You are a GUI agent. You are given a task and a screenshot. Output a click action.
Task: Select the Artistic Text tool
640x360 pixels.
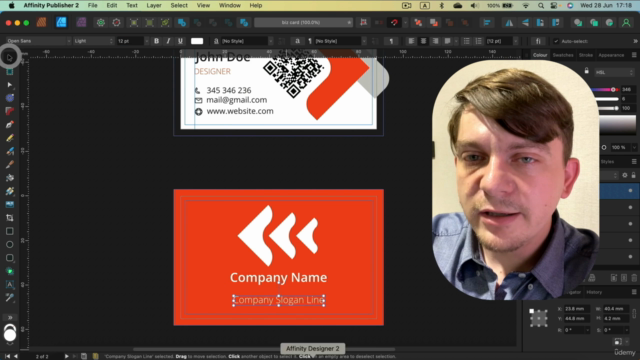click(x=10, y=284)
